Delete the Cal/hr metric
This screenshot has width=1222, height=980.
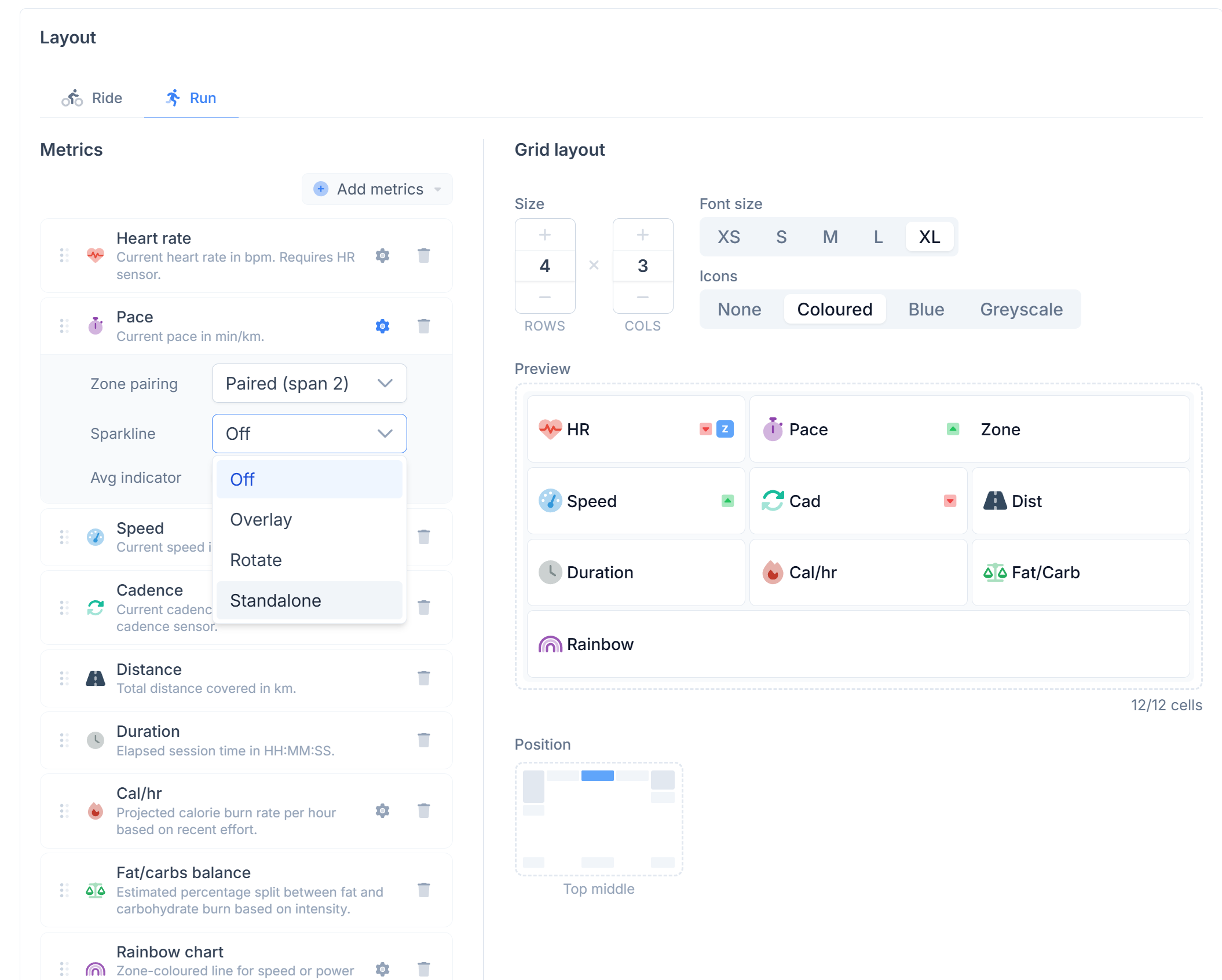(424, 810)
